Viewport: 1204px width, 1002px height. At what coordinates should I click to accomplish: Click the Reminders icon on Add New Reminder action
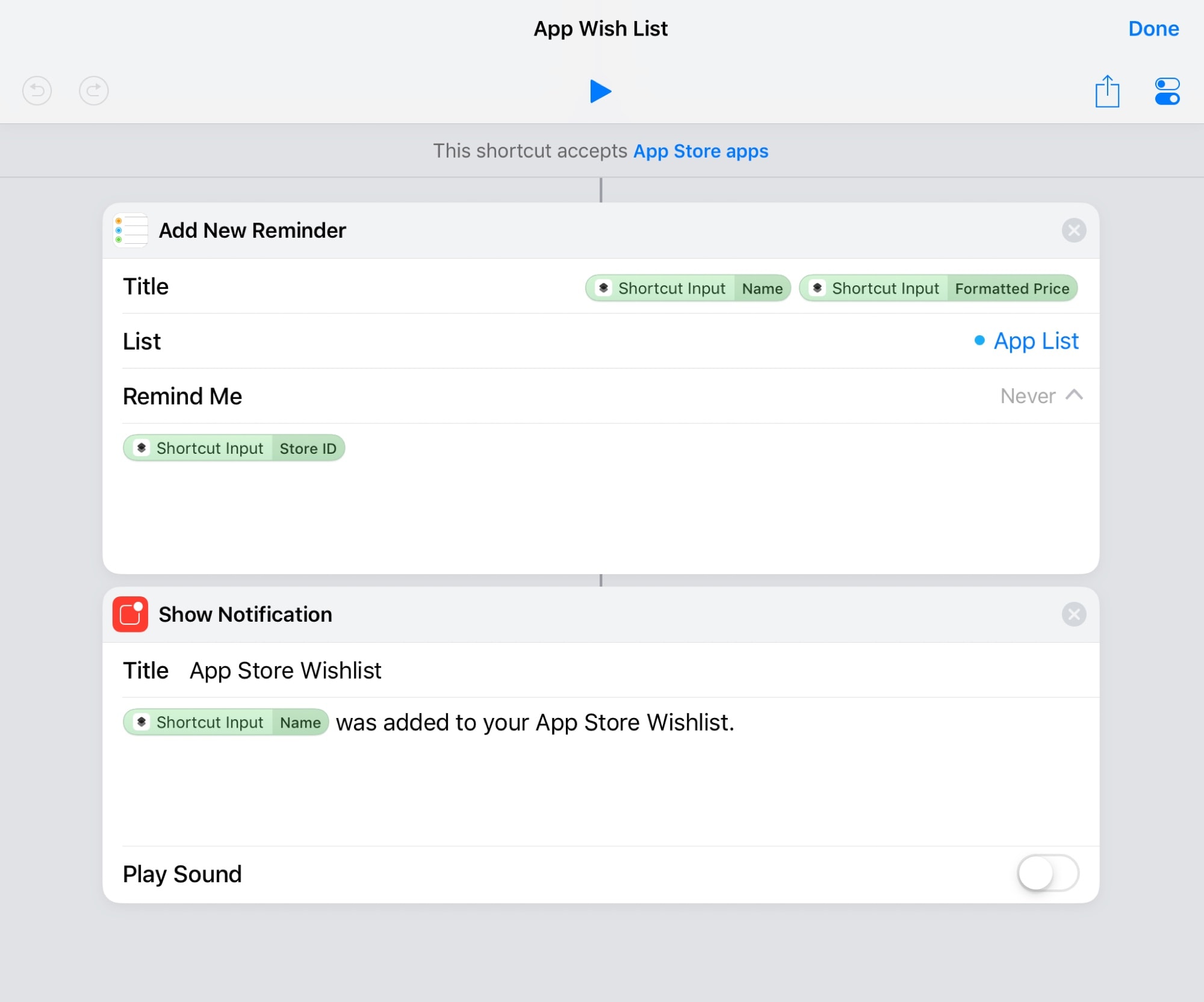129,230
